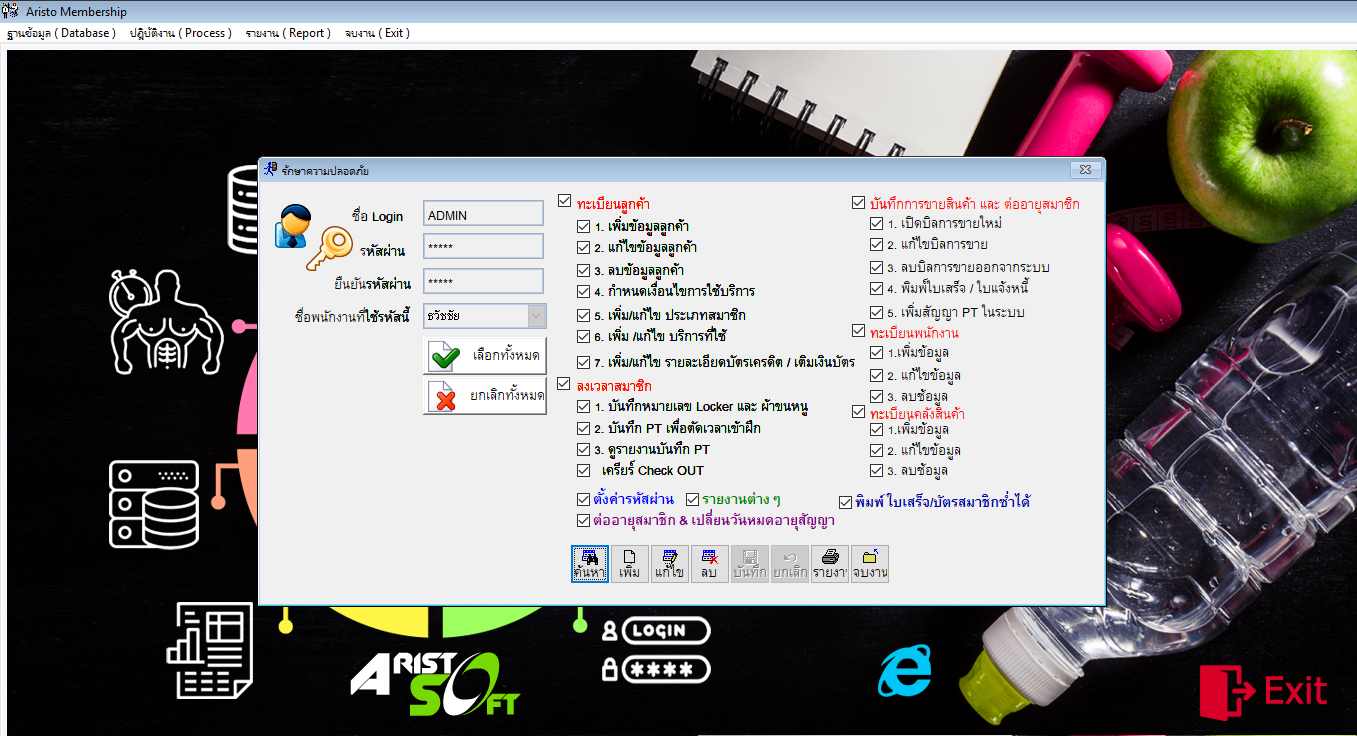Screen dimensions: 1357x736
Task: Toggle 6. เพิ่ม /แก้ไข บริการที่ใช้ checkbox
Action: point(584,336)
